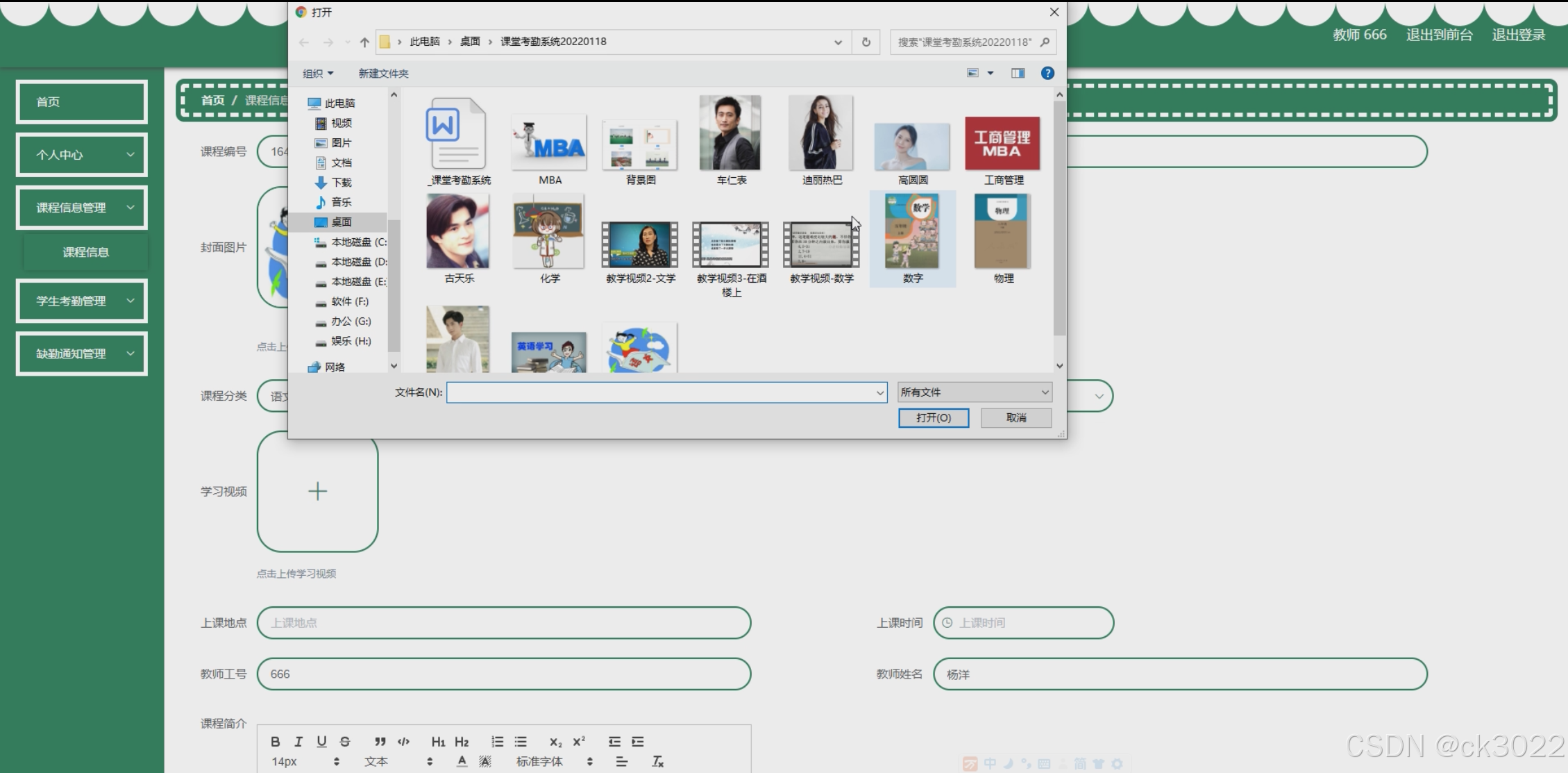Viewport: 1568px width, 773px height.
Task: Click the 文件名 input field
Action: [x=659, y=392]
